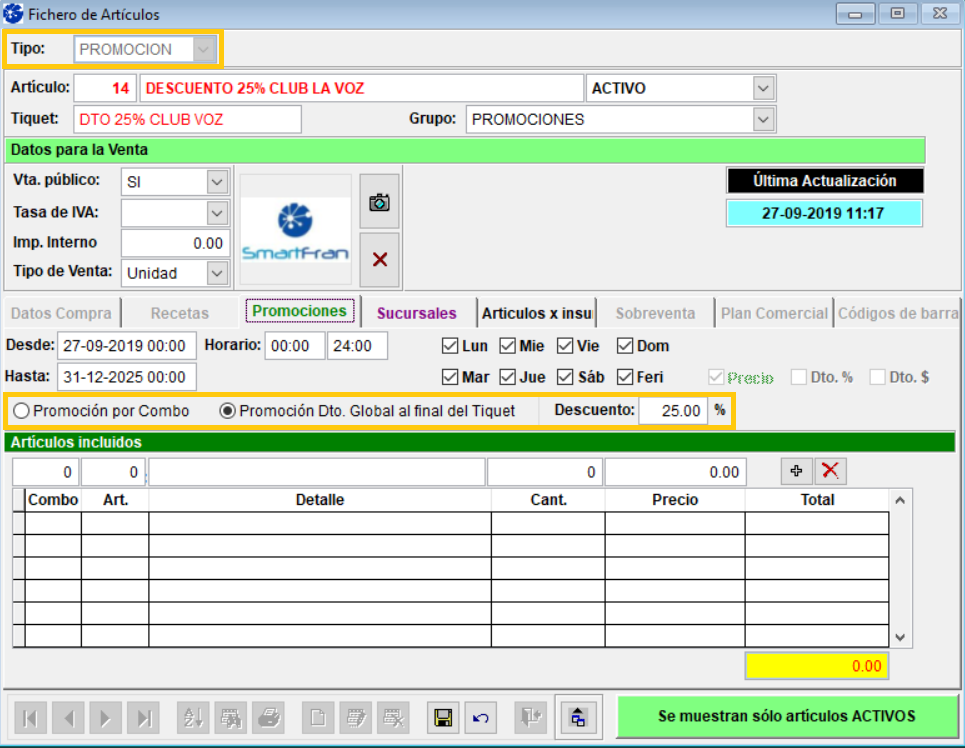Open the Articulos x insu tab
965x748 pixels.
pos(537,313)
